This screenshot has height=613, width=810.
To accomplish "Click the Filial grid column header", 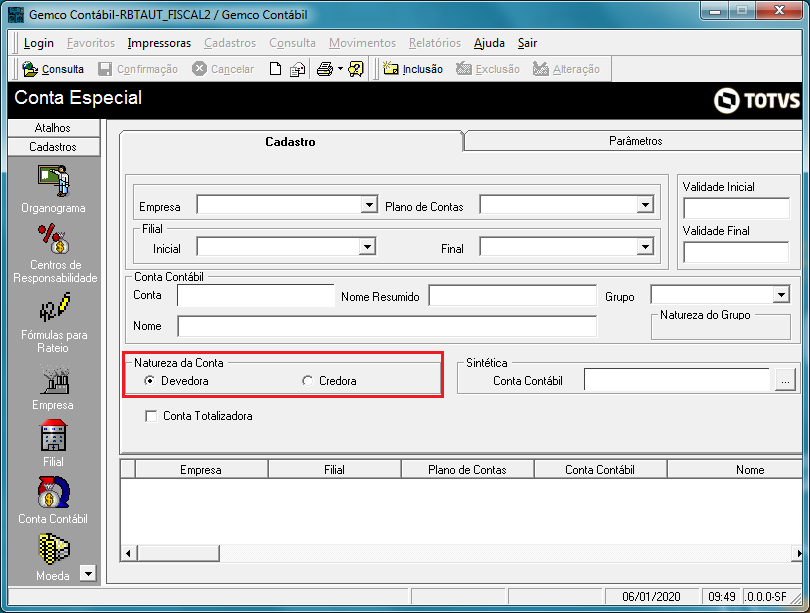I will click(x=335, y=469).
